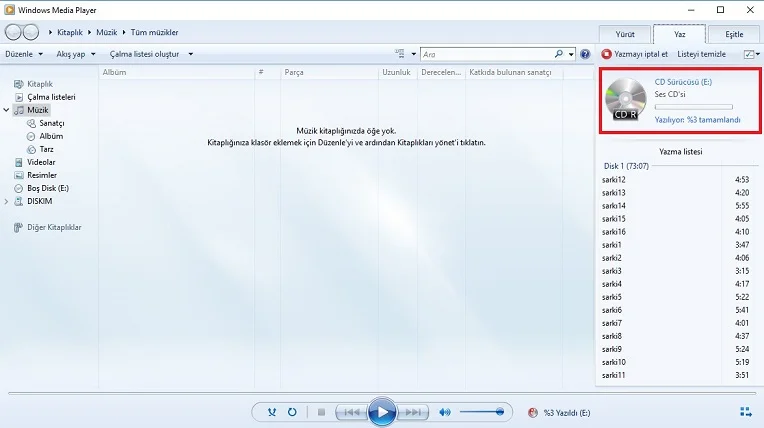The width and height of the screenshot is (764, 428).
Task: Click the burning status disc icon
Action: coord(533,412)
